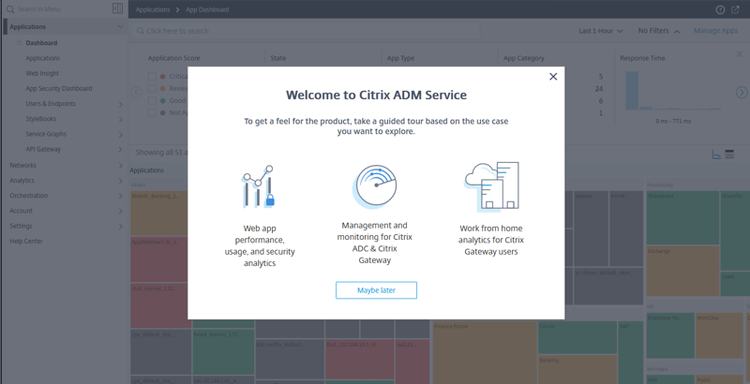
Task: Expand Service Graphs submenu
Action: click(121, 135)
